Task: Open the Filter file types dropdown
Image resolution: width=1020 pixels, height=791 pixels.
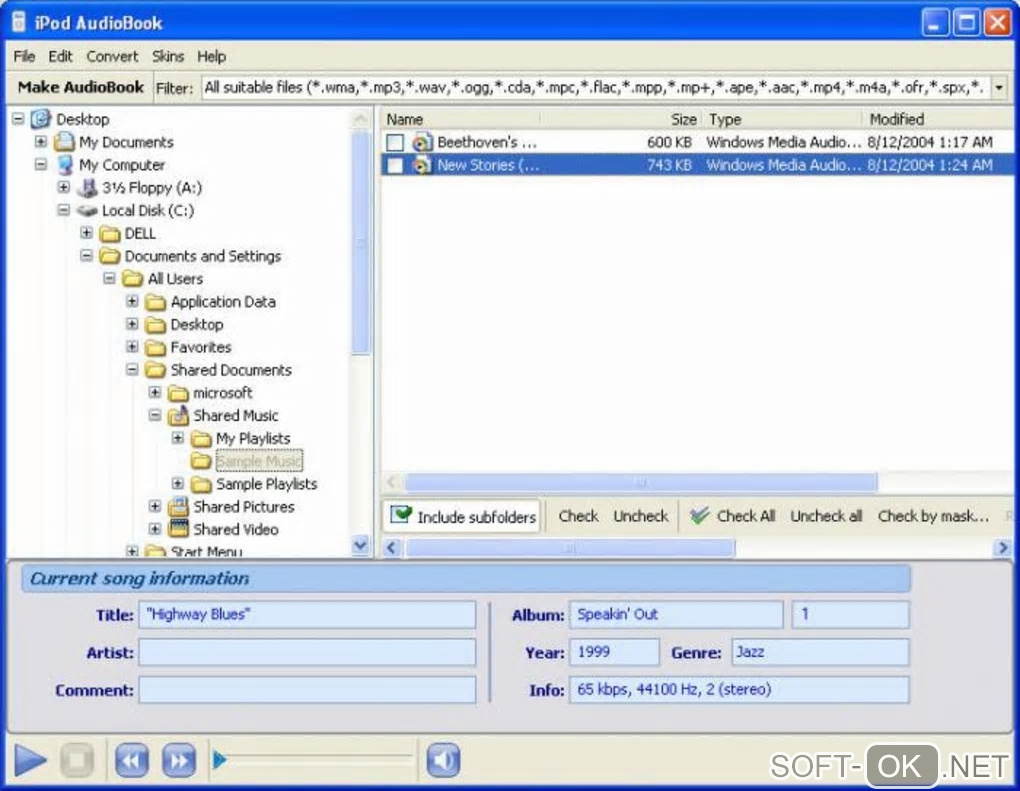Action: pyautogui.click(x=999, y=87)
